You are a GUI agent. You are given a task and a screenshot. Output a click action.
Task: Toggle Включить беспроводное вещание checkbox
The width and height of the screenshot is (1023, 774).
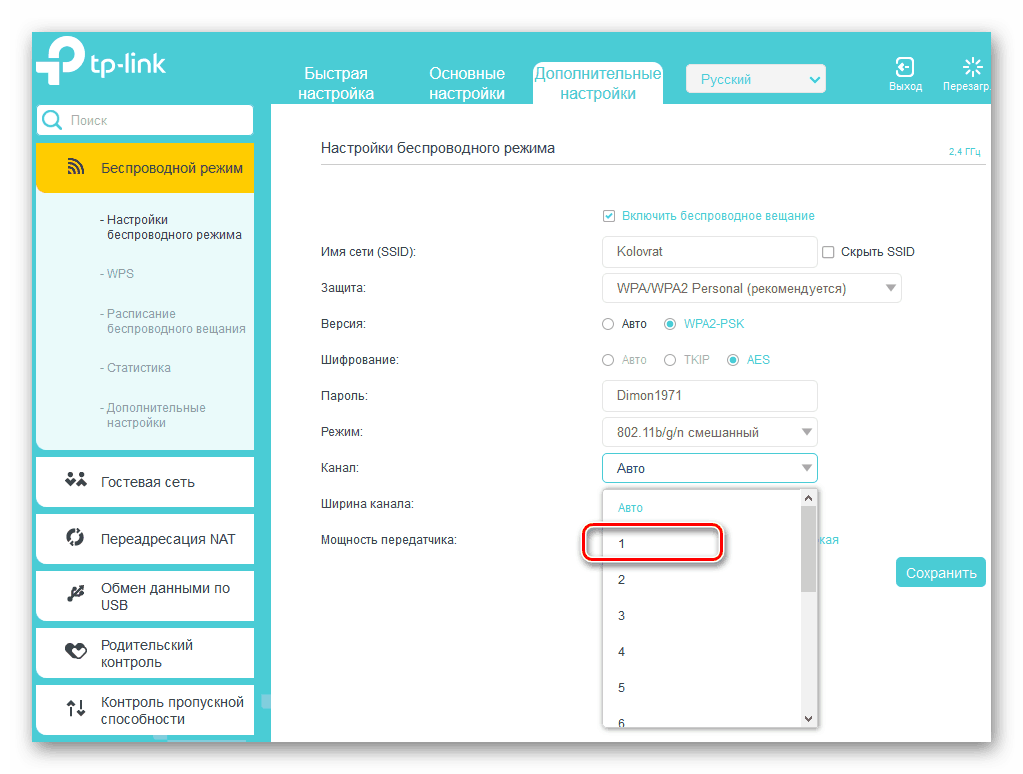608,215
